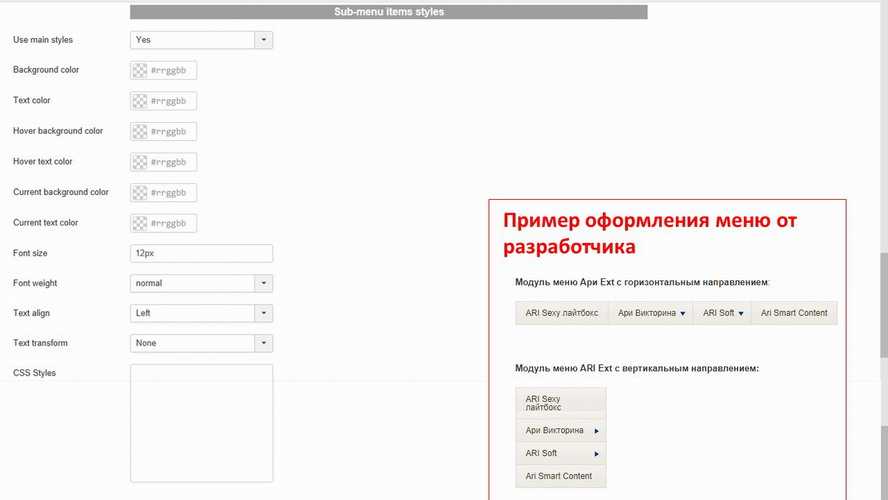Viewport: 888px width, 500px height.
Task: Open the Text align dropdown arrow
Action: tap(264, 314)
